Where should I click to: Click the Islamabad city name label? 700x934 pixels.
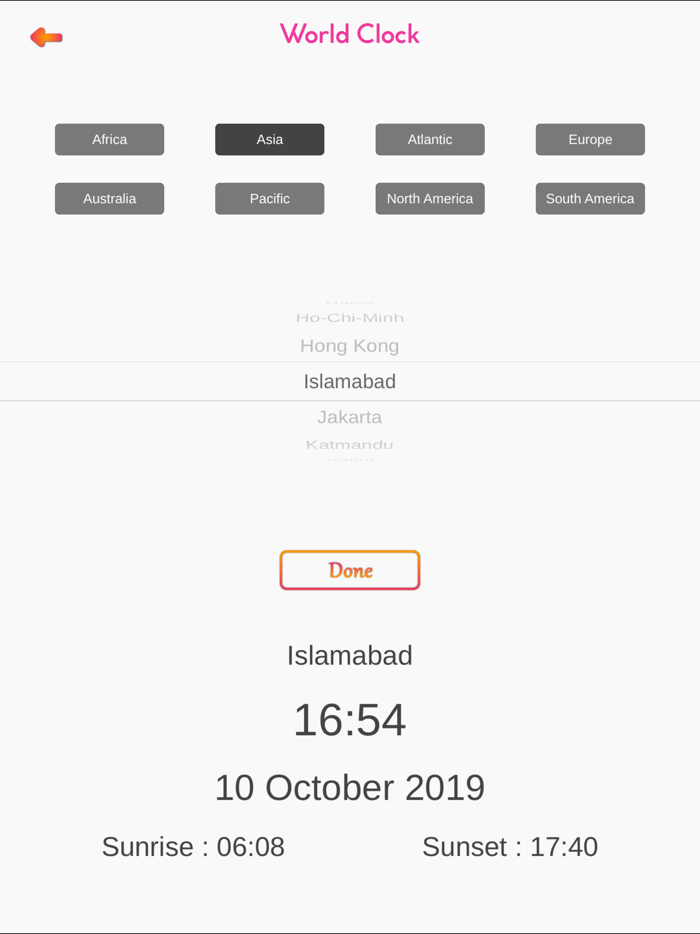pos(349,656)
